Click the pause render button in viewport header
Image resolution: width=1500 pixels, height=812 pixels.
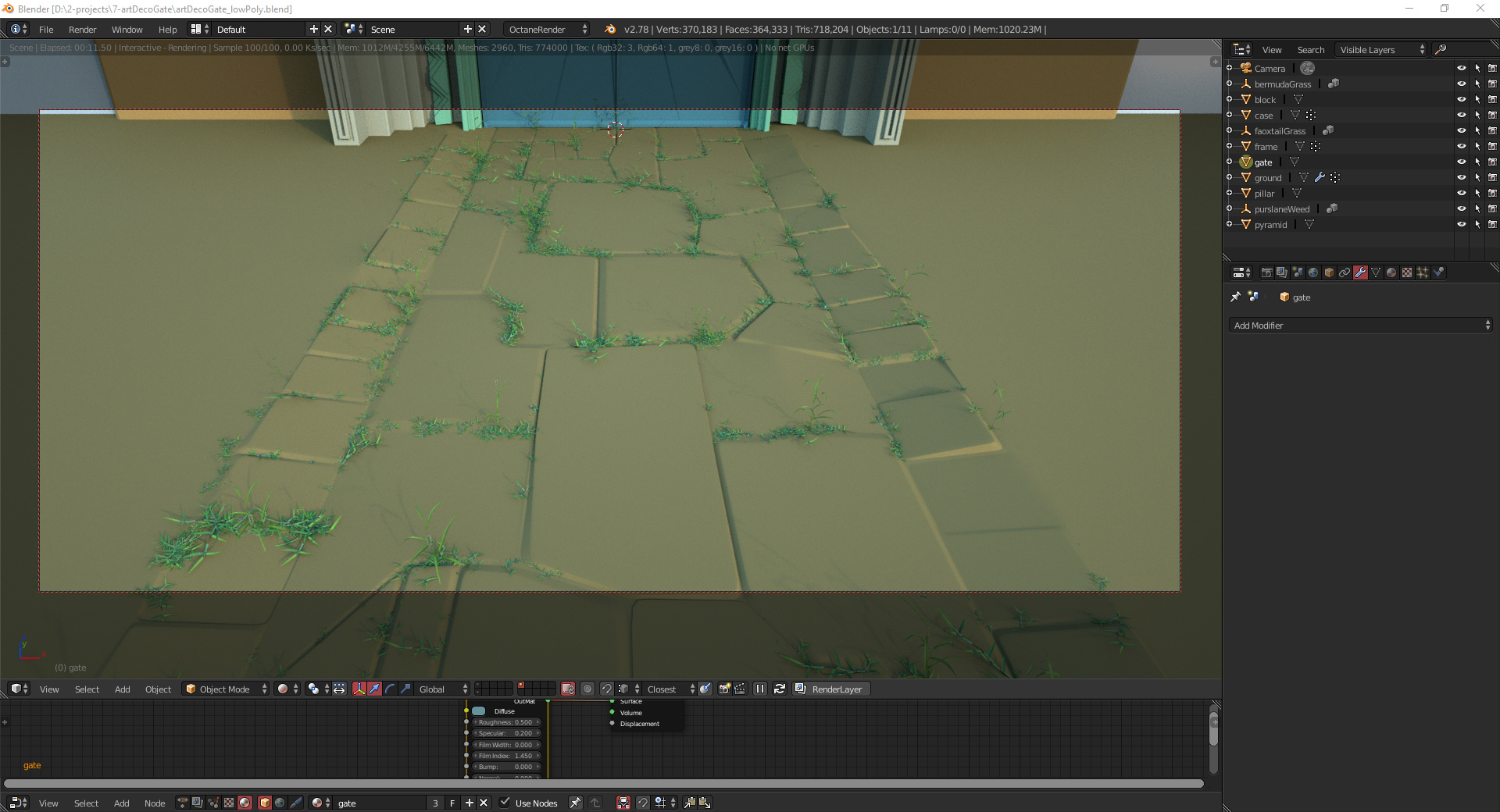[759, 689]
